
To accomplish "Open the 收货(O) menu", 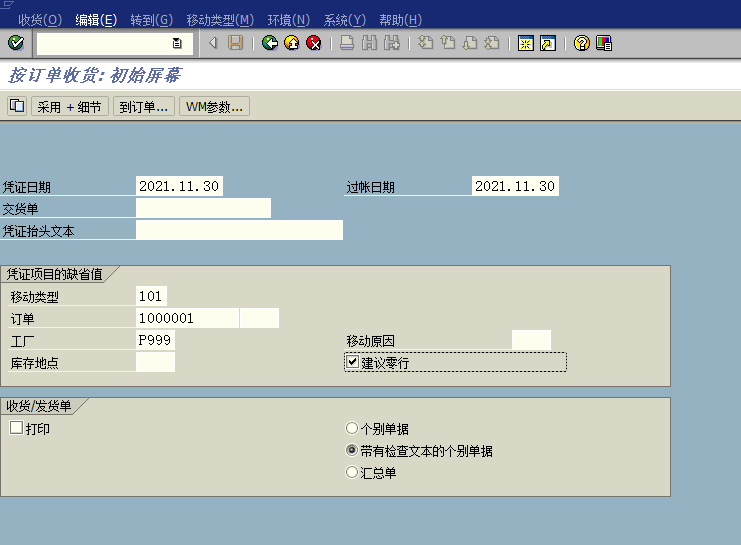I will coord(40,20).
